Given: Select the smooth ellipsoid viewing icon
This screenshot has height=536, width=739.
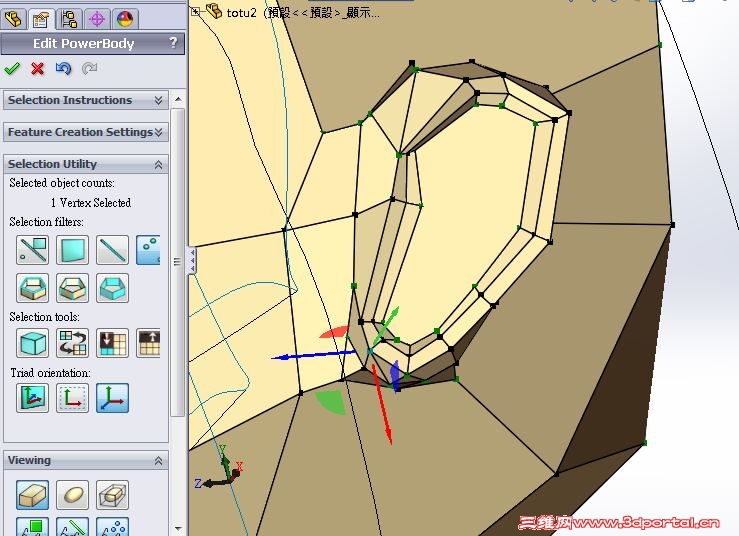Looking at the screenshot, I should coord(73,495).
